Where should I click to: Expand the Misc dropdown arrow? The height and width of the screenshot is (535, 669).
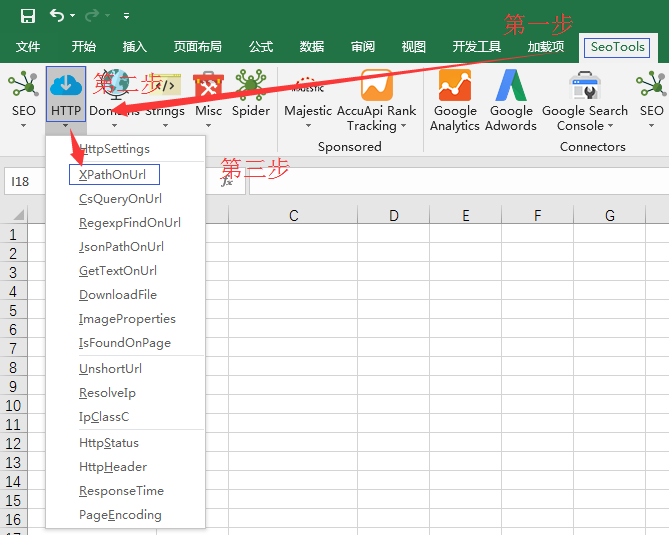208,125
